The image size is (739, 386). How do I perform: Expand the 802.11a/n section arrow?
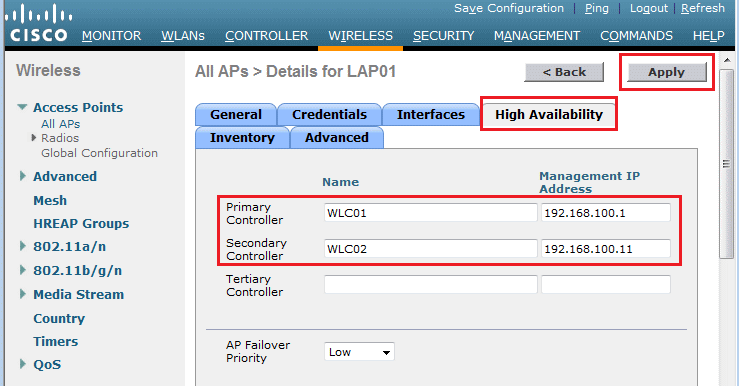(22, 246)
